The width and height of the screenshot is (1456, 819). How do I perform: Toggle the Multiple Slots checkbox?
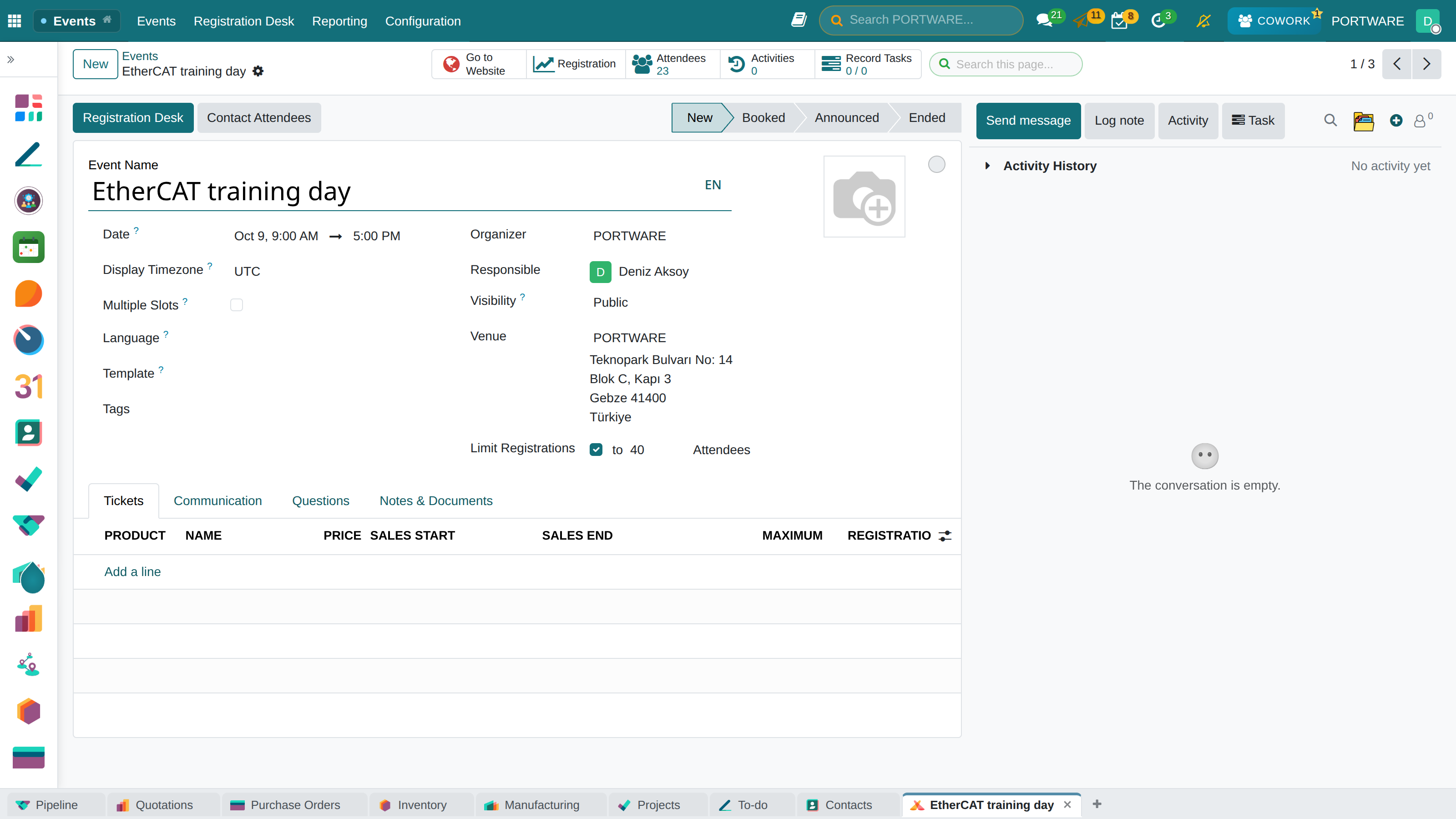click(x=236, y=305)
